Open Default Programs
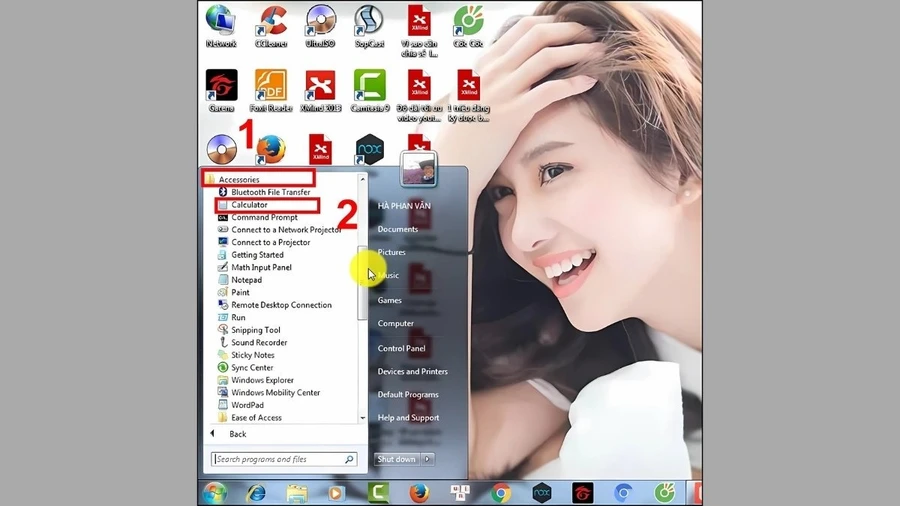 coord(408,395)
